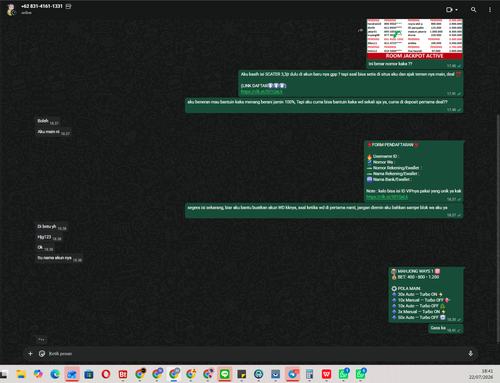The image size is (500, 383).
Task: Open the LINE app taskbar icon
Action: tap(224, 374)
